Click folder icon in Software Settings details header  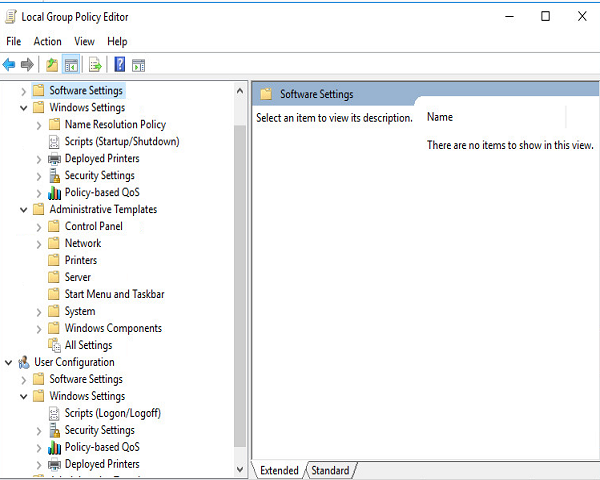point(266,94)
